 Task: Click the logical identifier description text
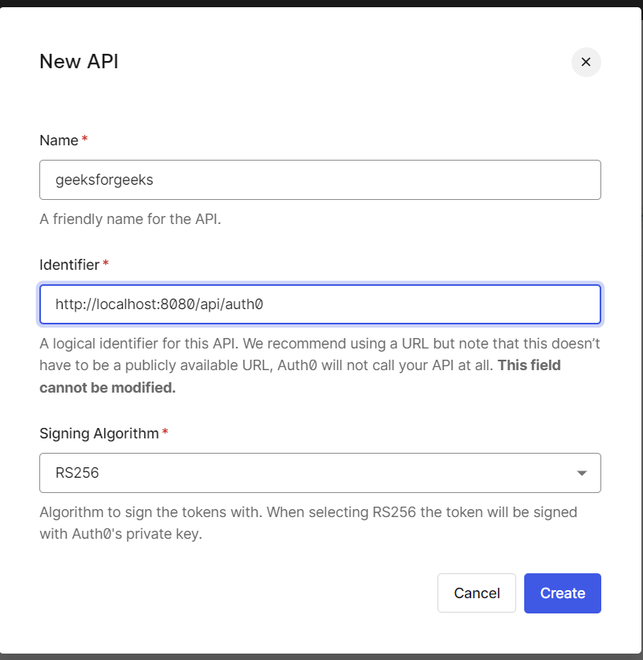300,343
